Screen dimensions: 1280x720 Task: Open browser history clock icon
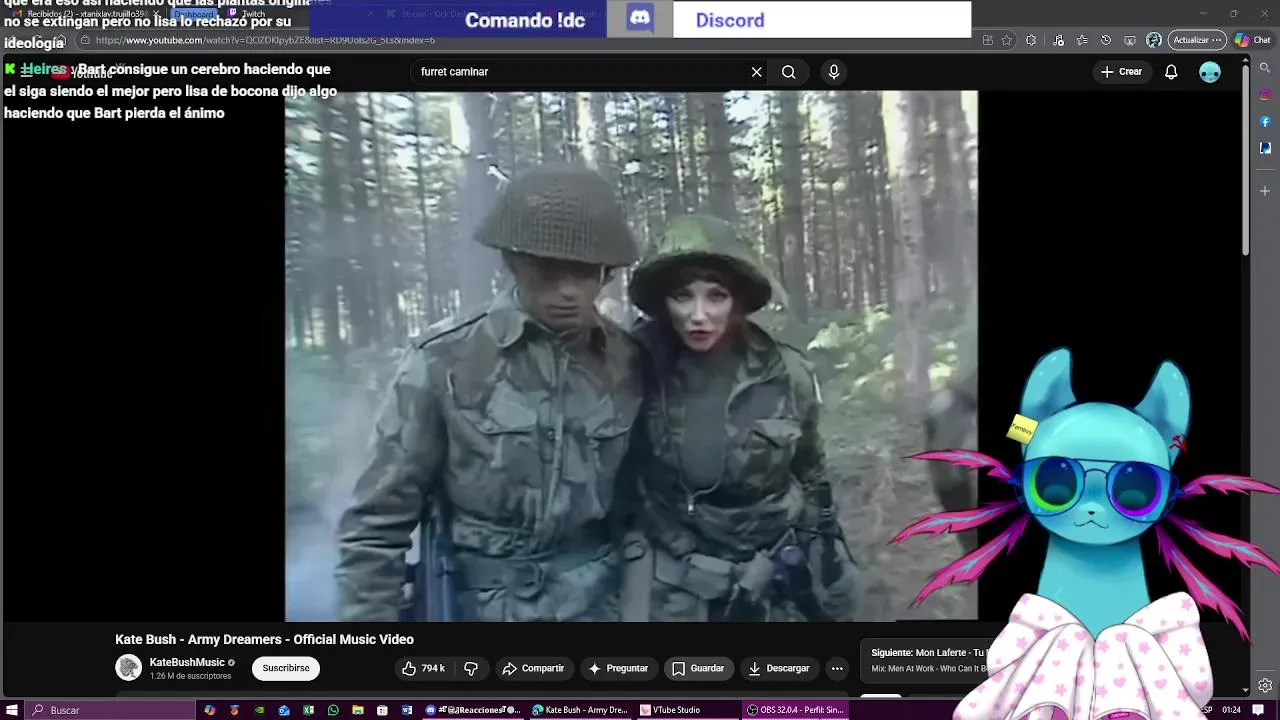pyautogui.click(x=1106, y=40)
